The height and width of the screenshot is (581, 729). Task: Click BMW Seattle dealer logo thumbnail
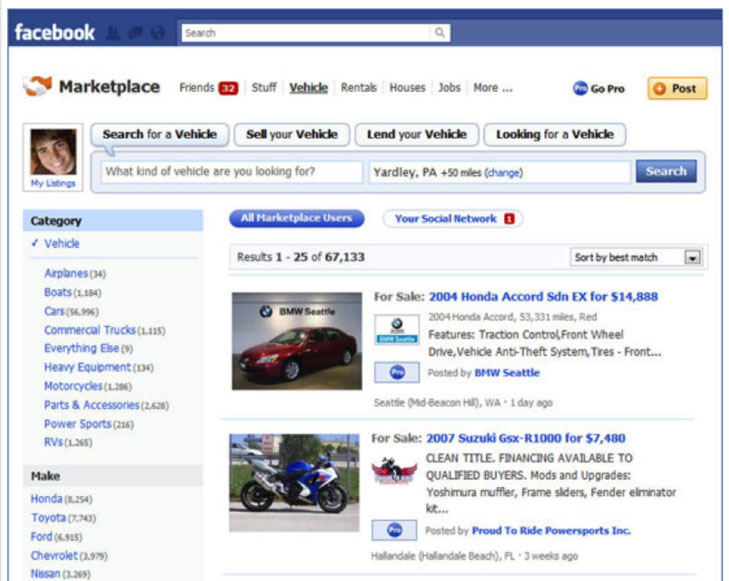tap(397, 329)
